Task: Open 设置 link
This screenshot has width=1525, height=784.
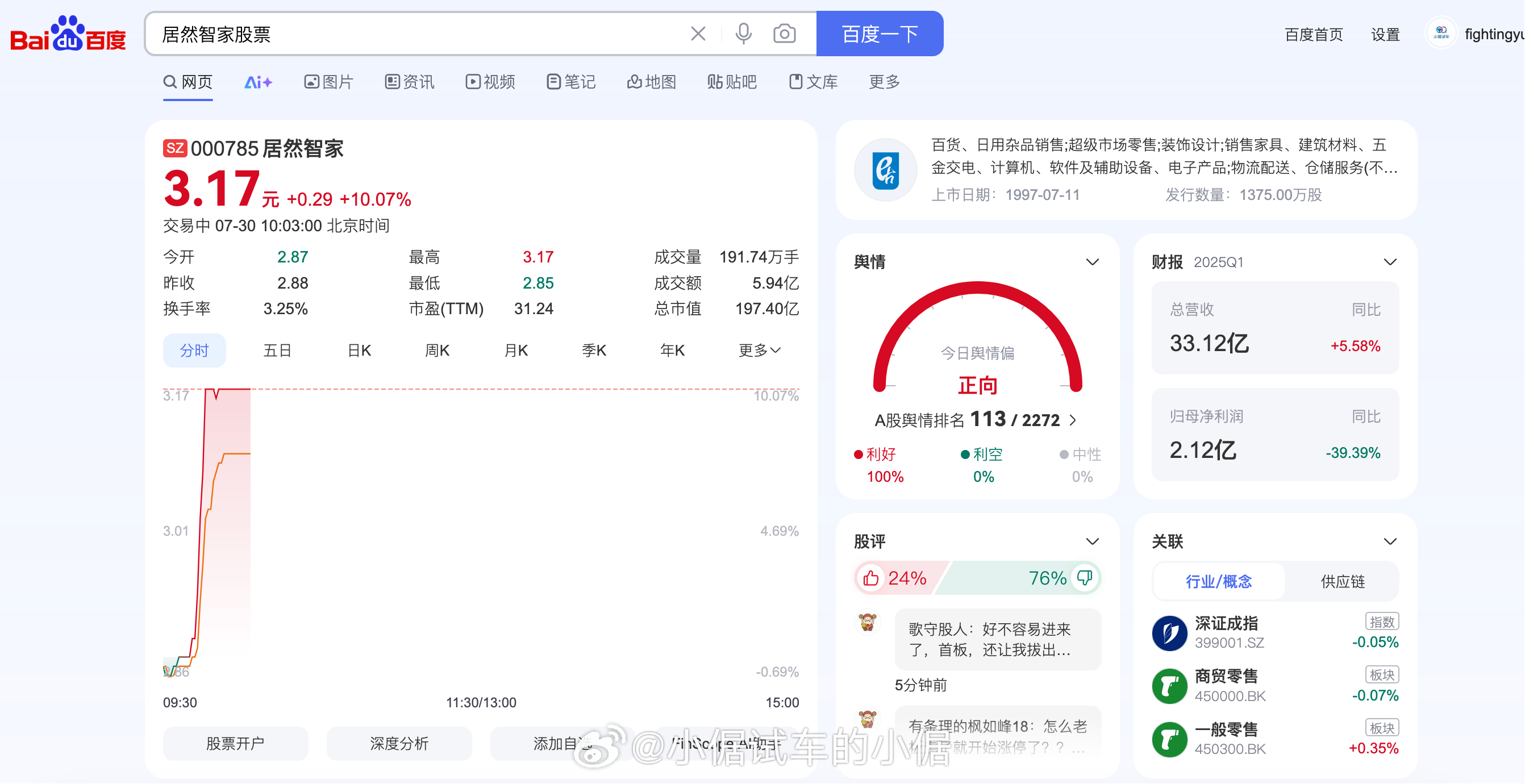Action: [x=1385, y=34]
